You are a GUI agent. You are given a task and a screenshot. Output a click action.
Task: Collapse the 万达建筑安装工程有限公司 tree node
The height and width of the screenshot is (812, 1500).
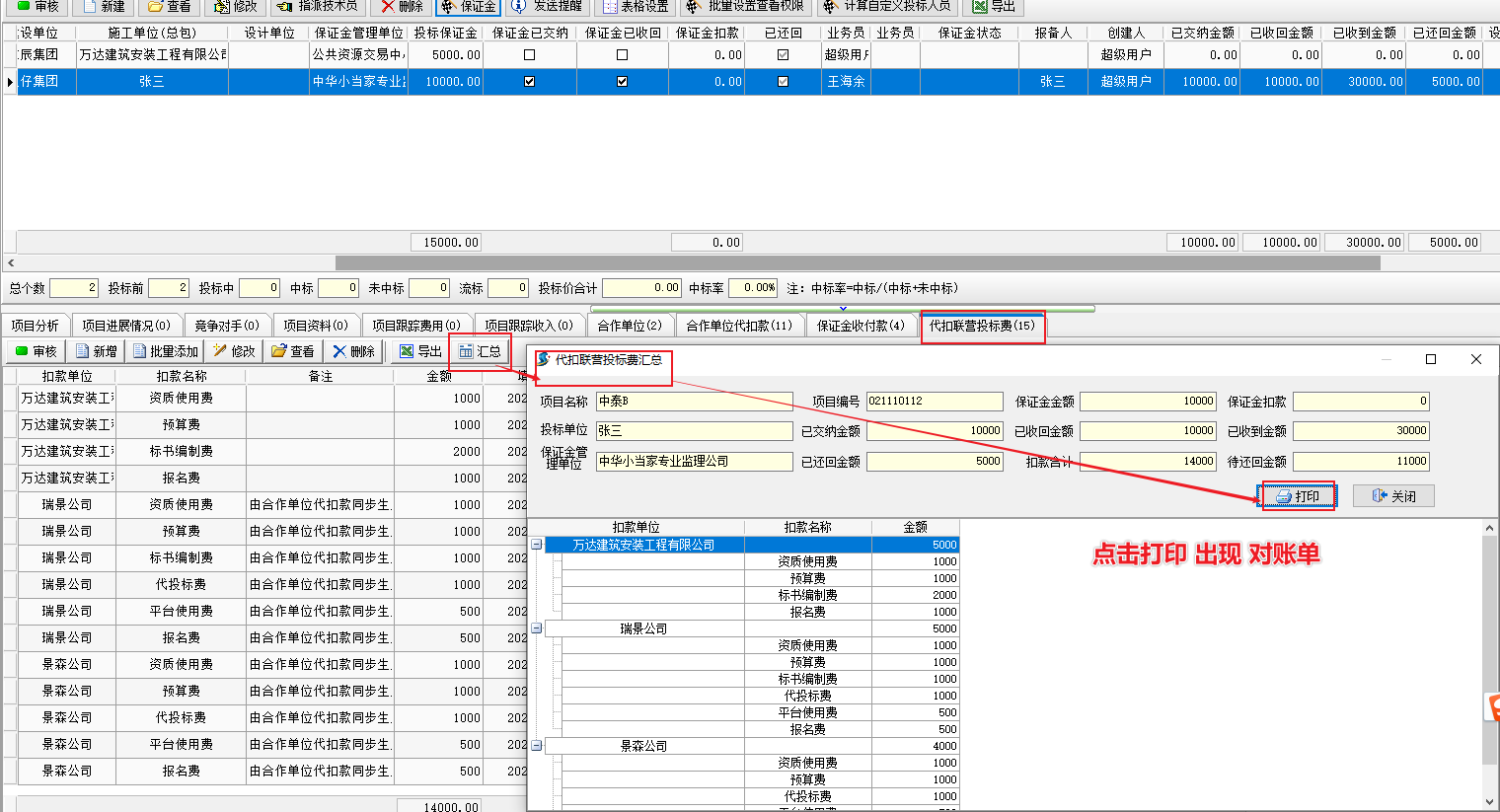point(537,545)
